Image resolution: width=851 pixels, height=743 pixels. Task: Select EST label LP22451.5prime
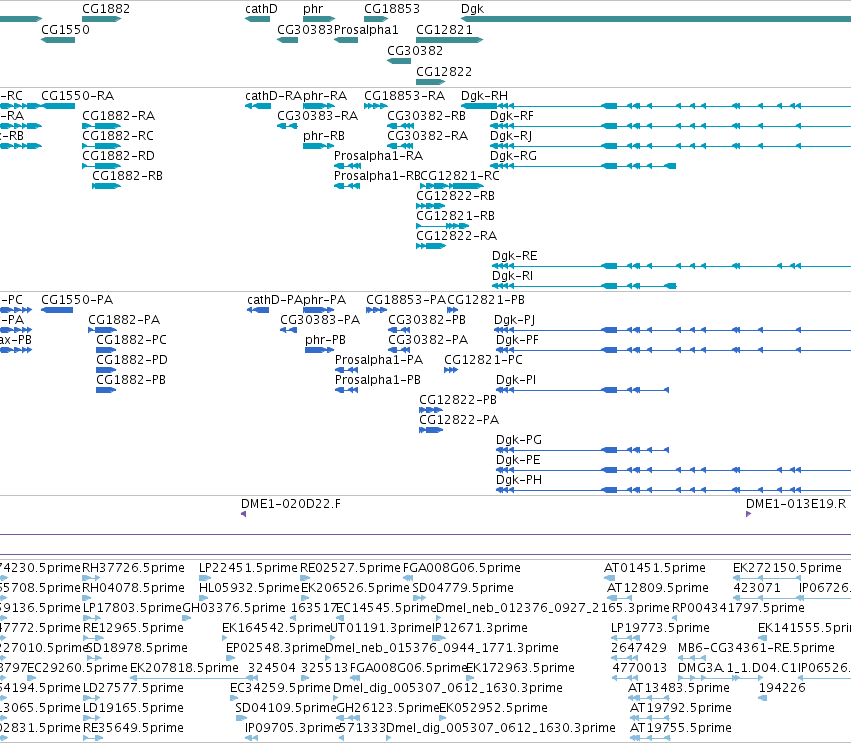coord(249,568)
